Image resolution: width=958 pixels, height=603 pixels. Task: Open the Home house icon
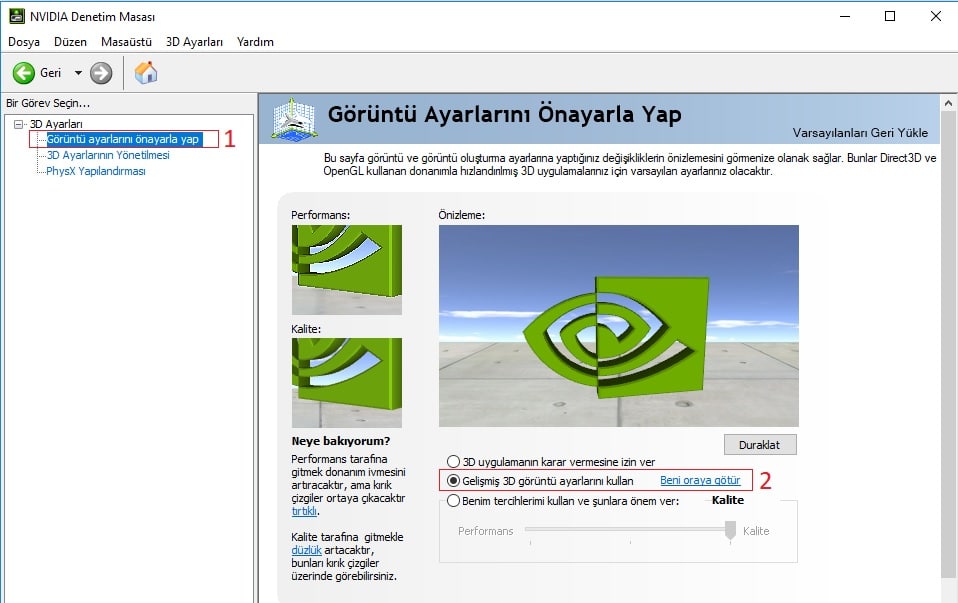click(146, 72)
